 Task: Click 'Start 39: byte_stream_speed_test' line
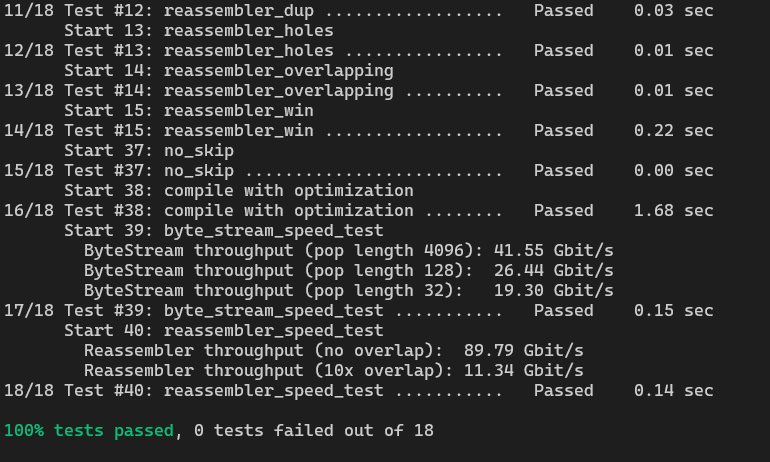224,231
